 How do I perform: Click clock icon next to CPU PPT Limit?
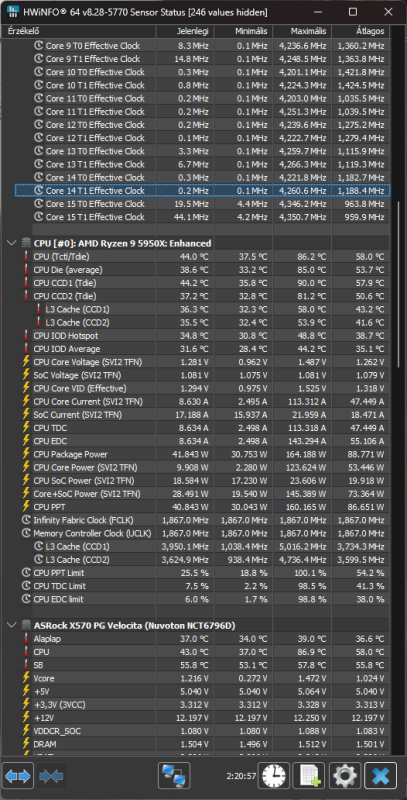pyautogui.click(x=27, y=573)
